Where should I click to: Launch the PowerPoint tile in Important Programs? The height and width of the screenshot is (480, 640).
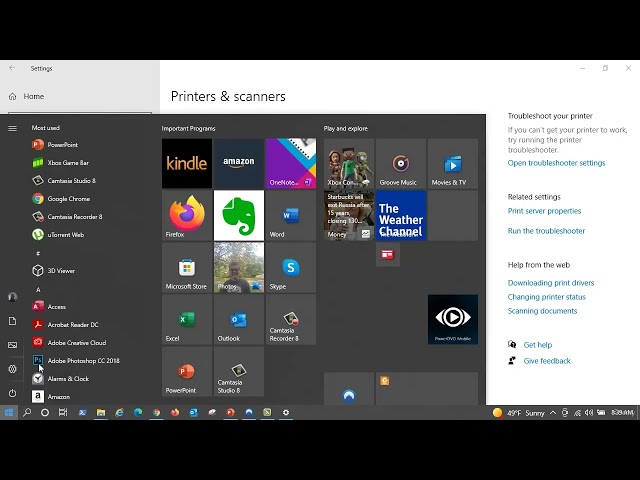[x=187, y=371]
